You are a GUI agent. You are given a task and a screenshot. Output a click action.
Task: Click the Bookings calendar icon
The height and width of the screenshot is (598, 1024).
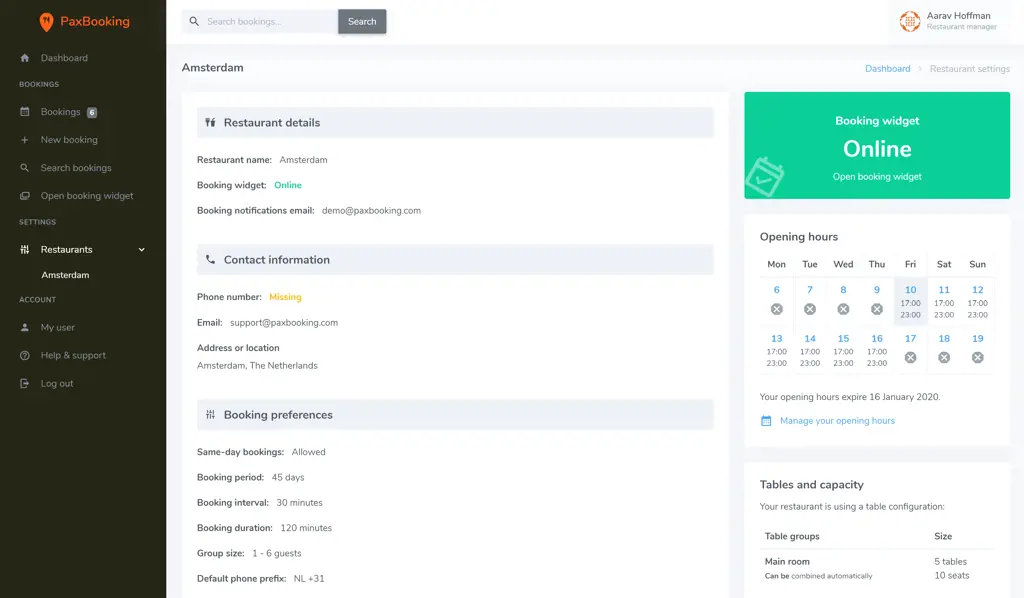(x=25, y=112)
